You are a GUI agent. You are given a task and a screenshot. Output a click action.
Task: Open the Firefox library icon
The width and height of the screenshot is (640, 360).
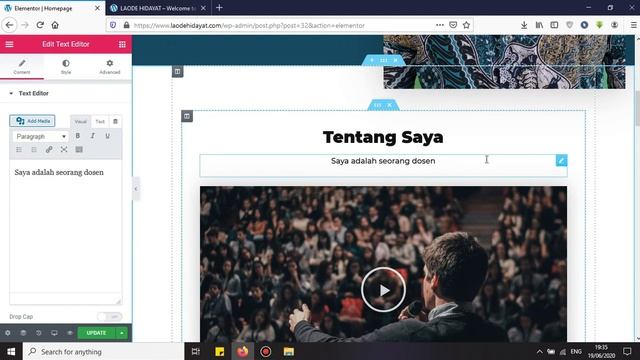click(539, 25)
